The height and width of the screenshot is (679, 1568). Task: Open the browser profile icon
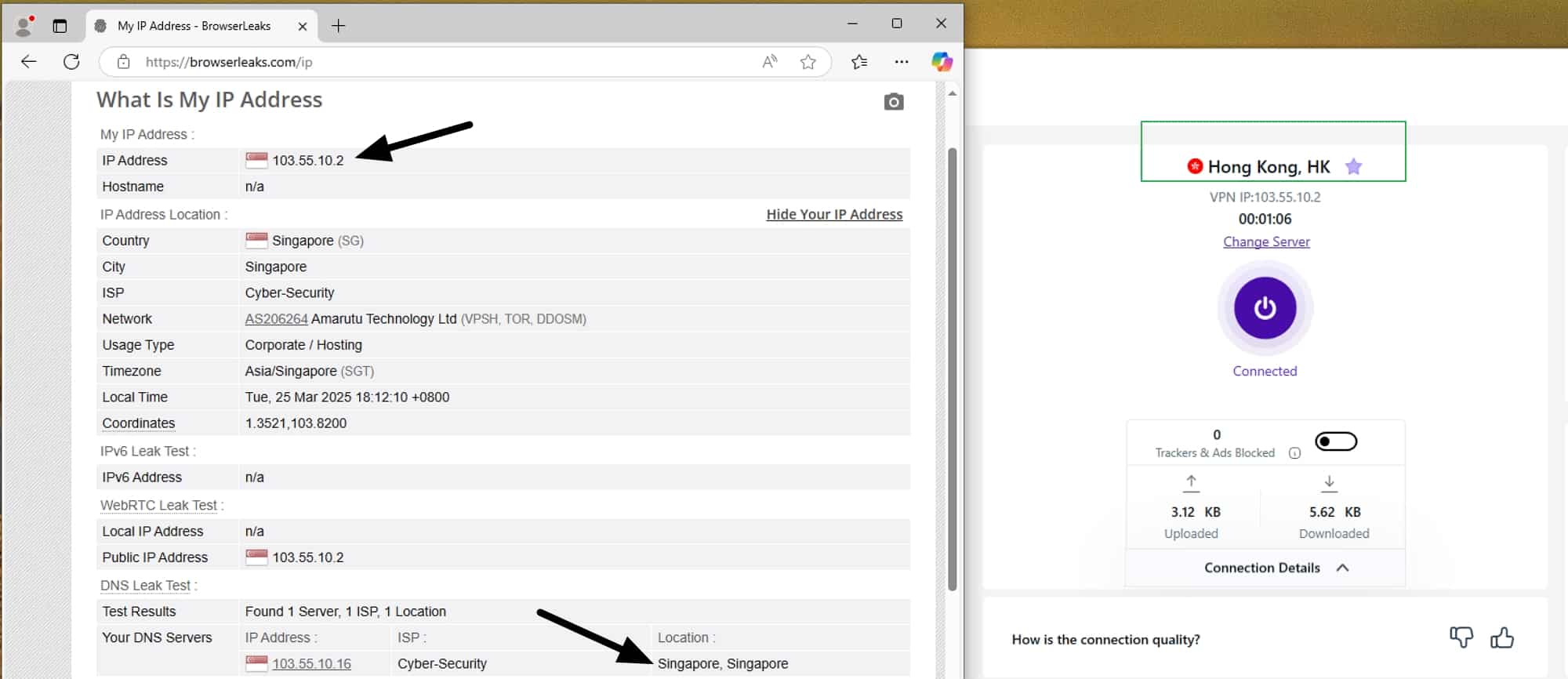[x=25, y=26]
